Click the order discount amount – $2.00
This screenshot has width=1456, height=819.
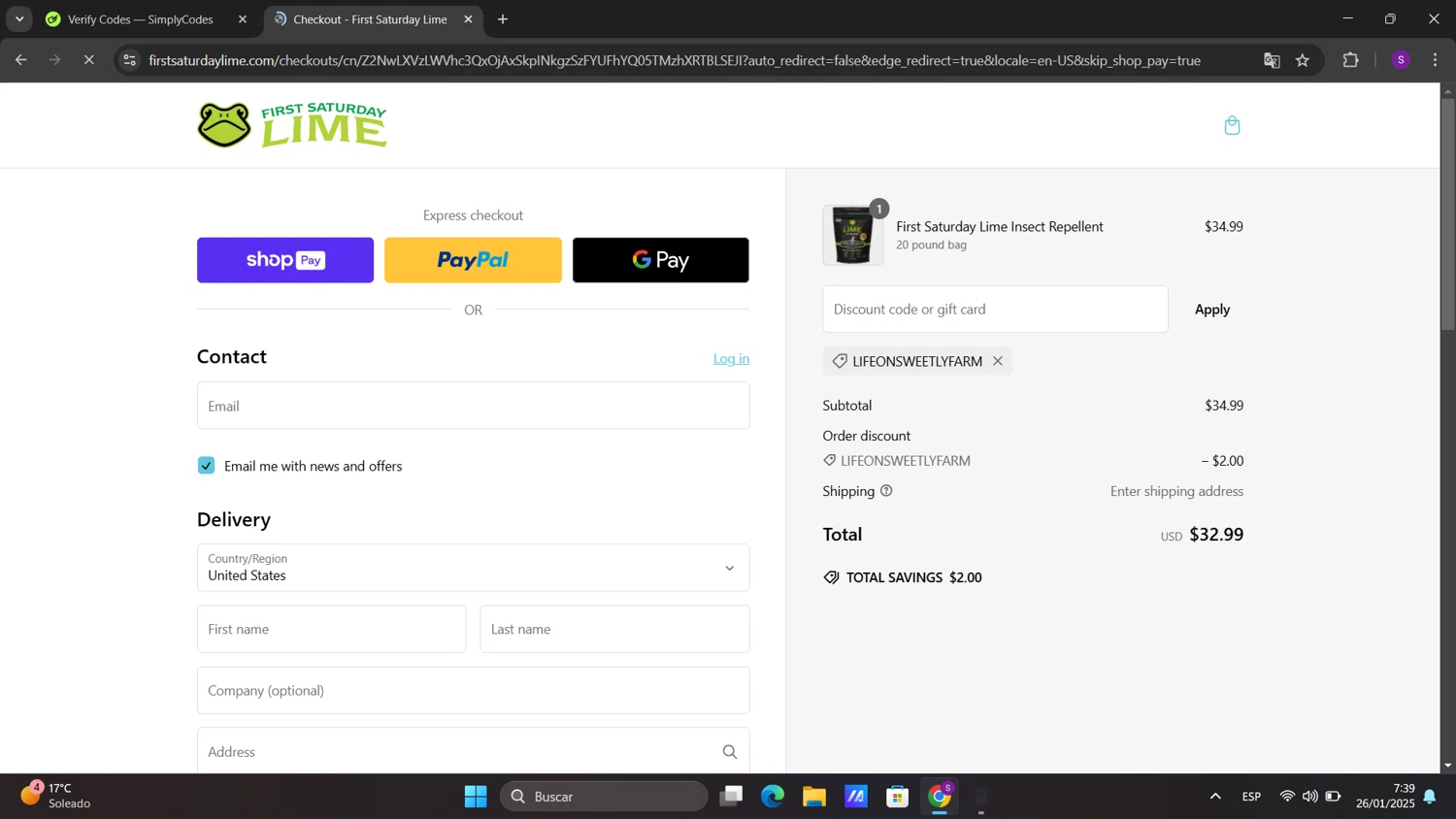[1222, 461]
